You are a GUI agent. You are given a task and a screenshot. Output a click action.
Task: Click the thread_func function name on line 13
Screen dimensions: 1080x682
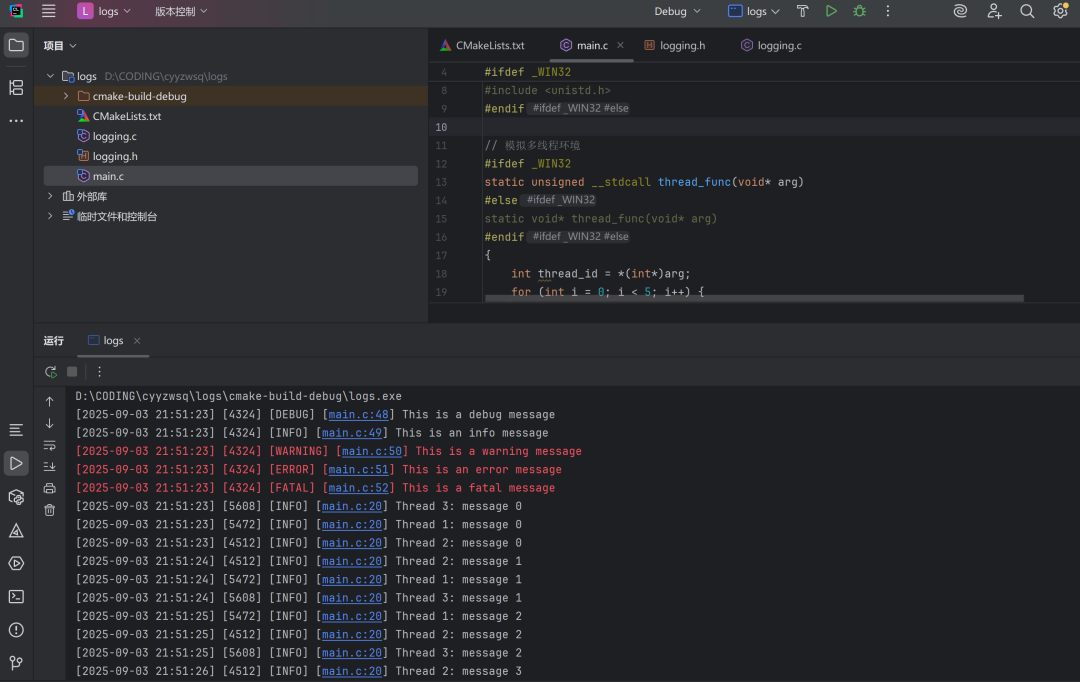694,182
